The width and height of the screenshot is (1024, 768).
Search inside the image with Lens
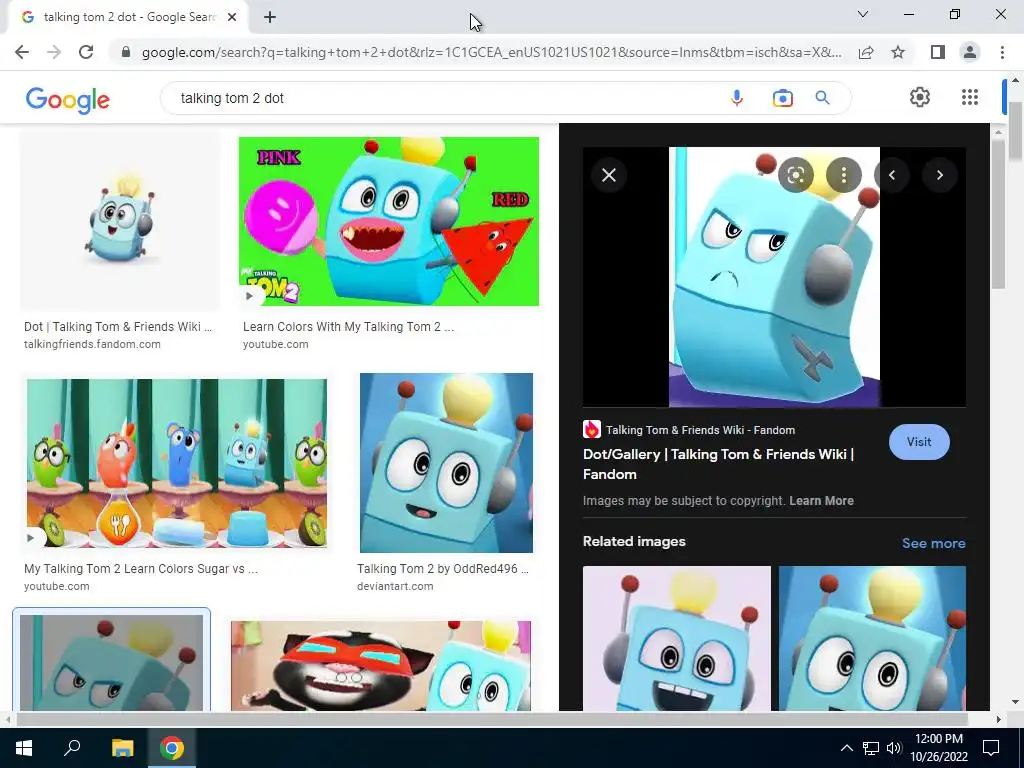[795, 175]
